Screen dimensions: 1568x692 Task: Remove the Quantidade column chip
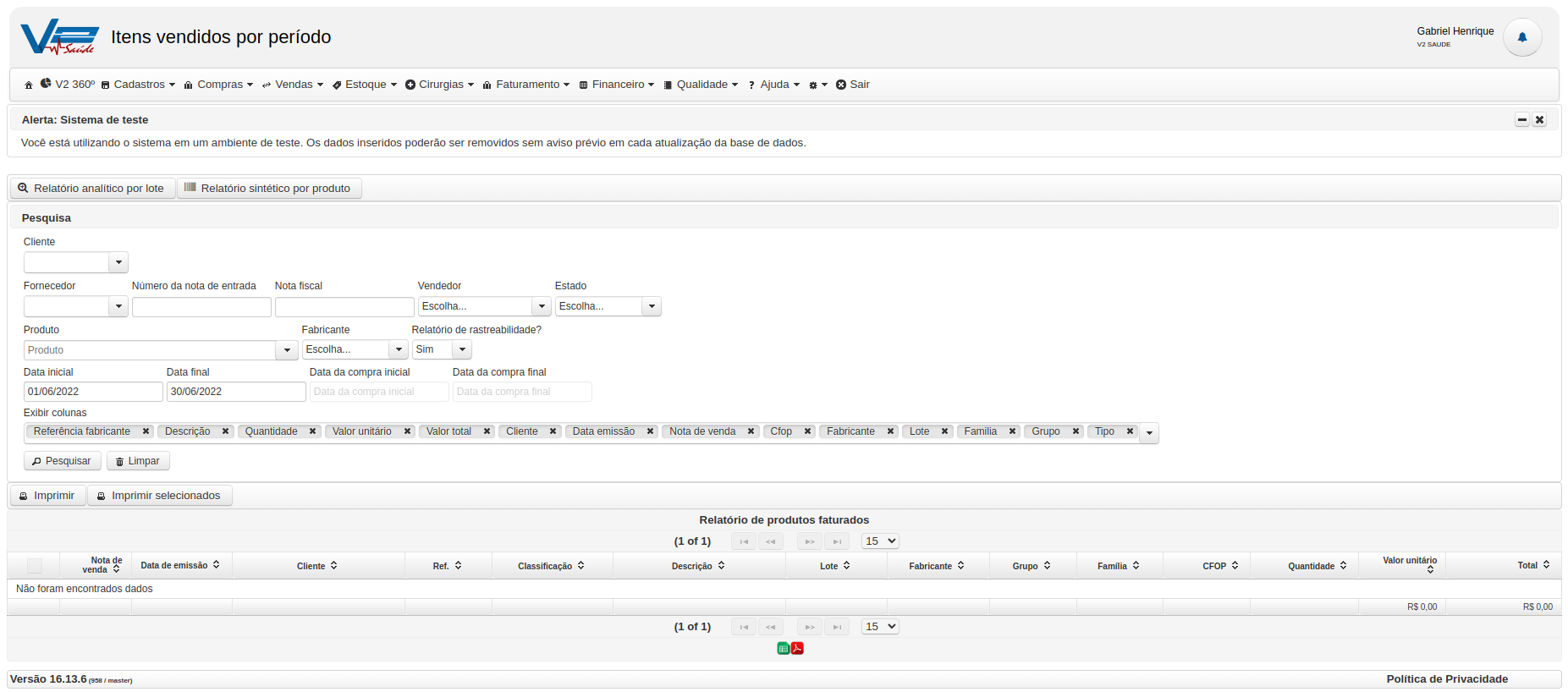(312, 431)
